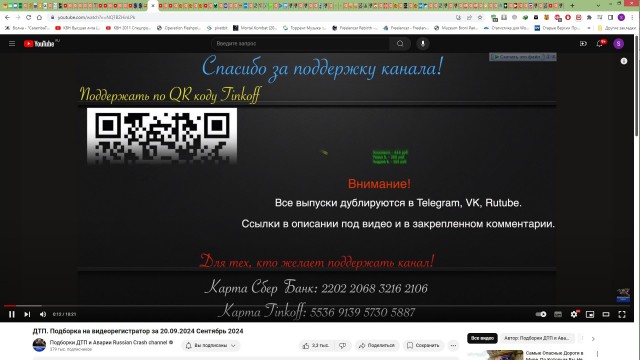Open the Mortal Kombat bookmark

point(255,28)
